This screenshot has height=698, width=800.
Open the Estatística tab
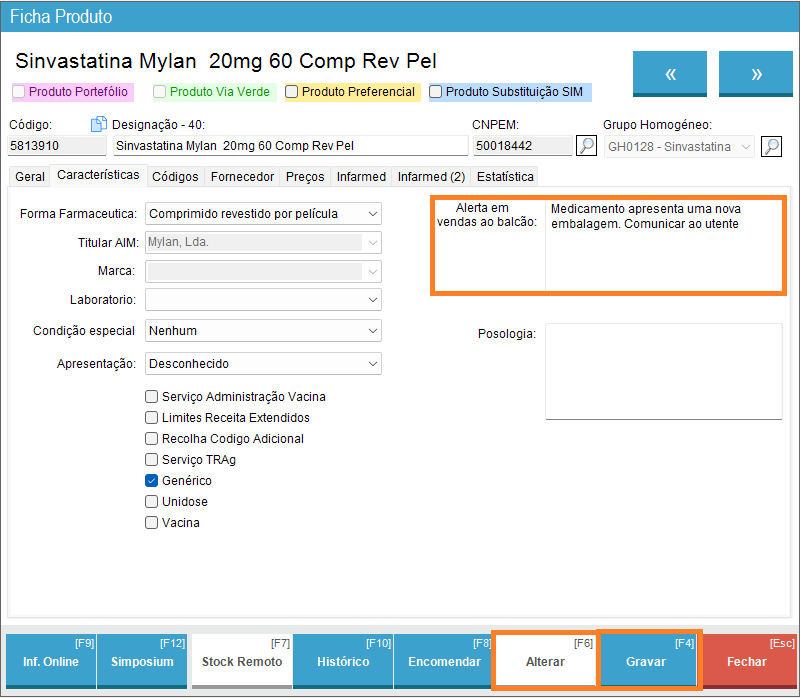pos(505,177)
